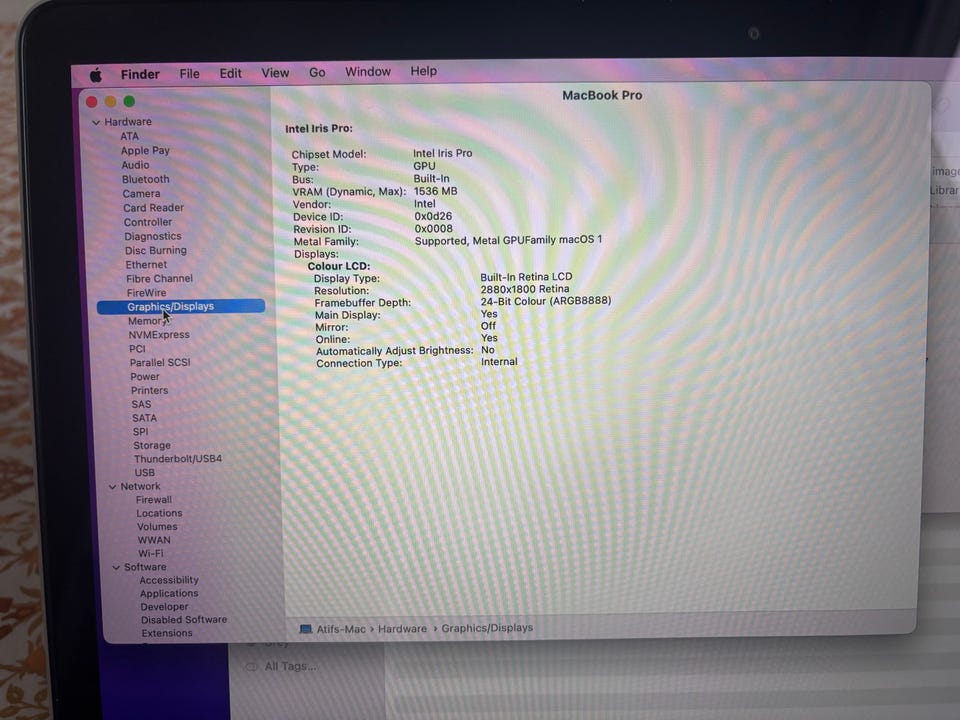The image size is (960, 720).
Task: Click the Intel Iris Pro heading
Action: pos(318,129)
